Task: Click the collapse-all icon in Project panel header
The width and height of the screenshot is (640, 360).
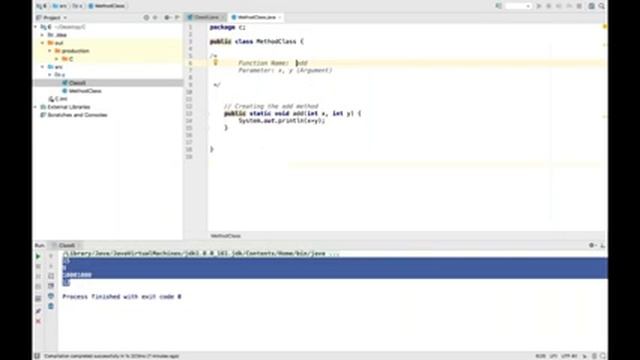Action: pyautogui.click(x=155, y=18)
